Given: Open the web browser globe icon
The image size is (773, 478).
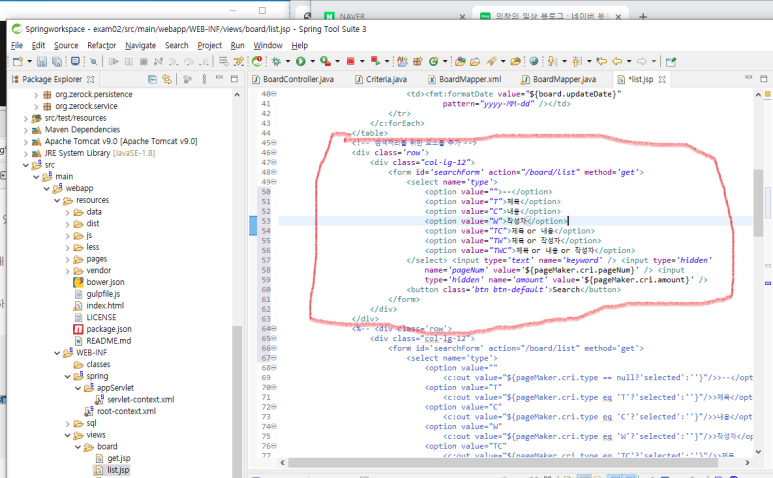Looking at the screenshot, I should [x=534, y=61].
